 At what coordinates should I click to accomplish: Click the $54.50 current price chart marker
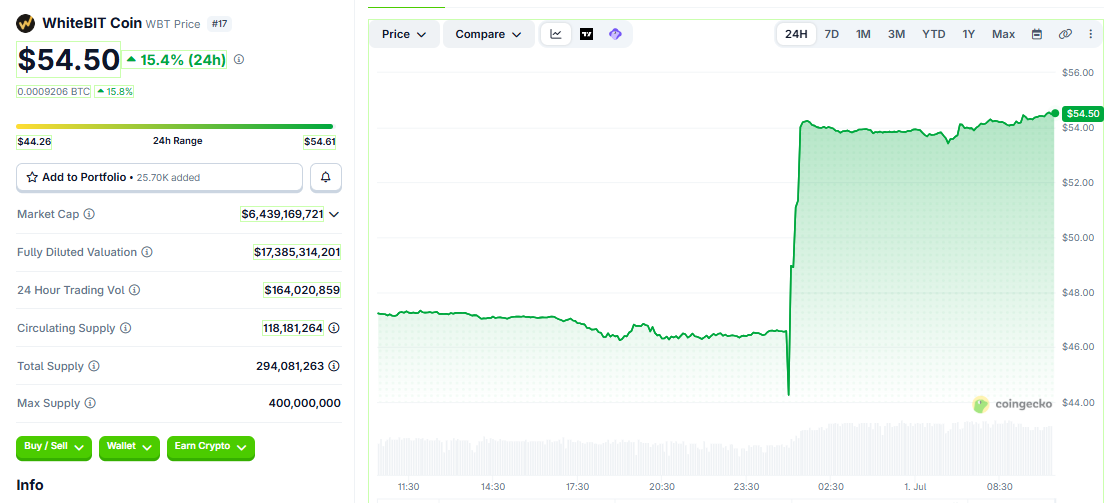(x=1082, y=113)
